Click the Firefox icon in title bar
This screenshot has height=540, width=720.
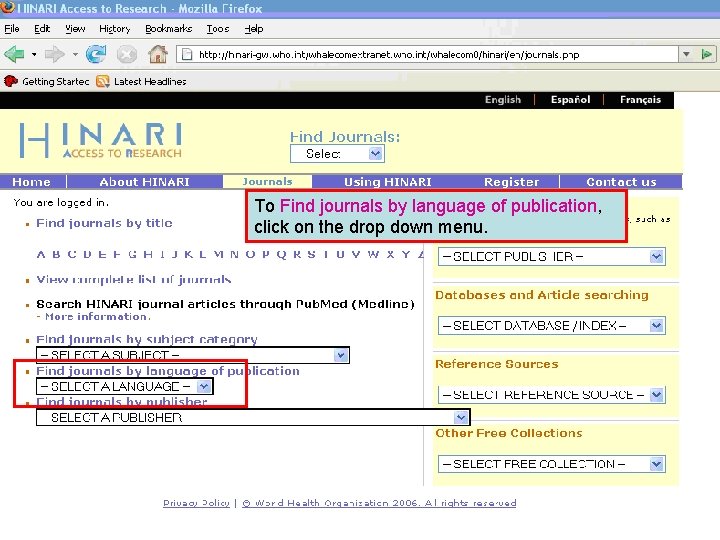[x=6, y=8]
